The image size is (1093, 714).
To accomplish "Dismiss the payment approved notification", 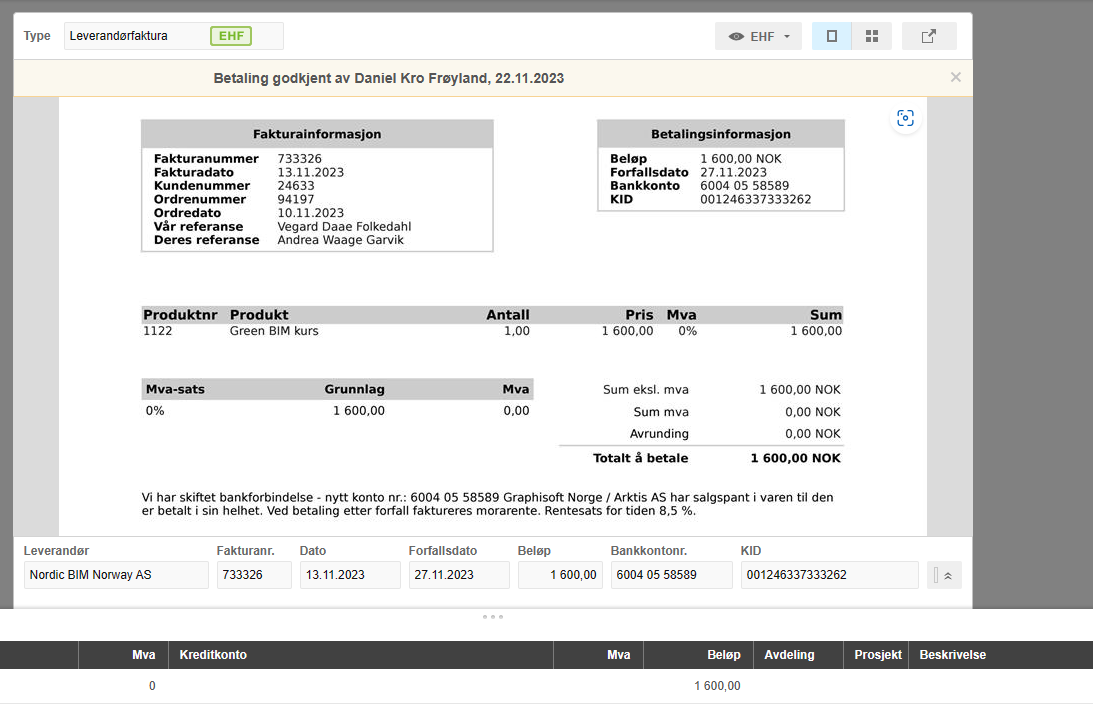I will click(955, 77).
